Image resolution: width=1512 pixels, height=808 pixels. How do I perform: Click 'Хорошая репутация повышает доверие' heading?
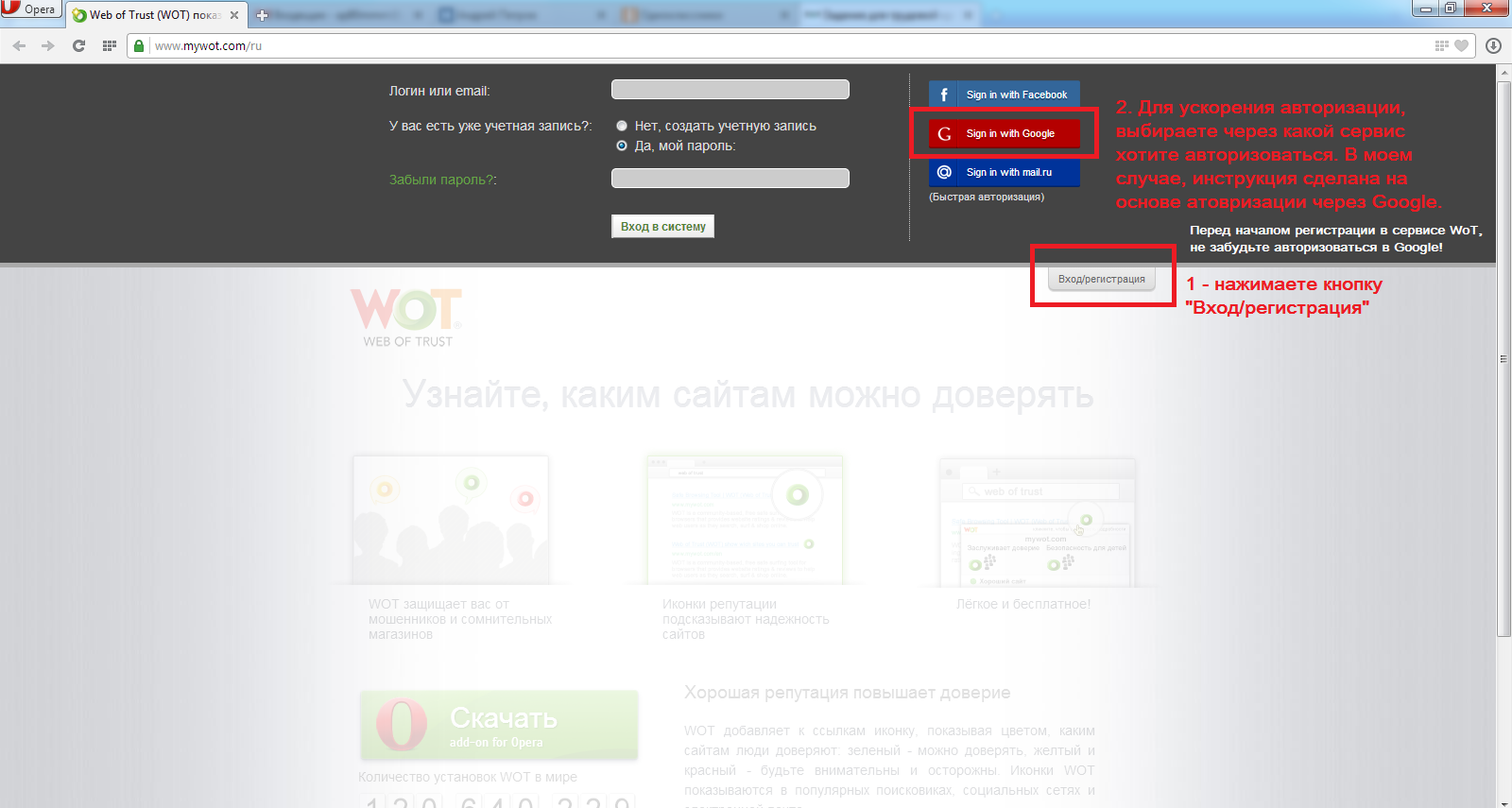pos(847,693)
